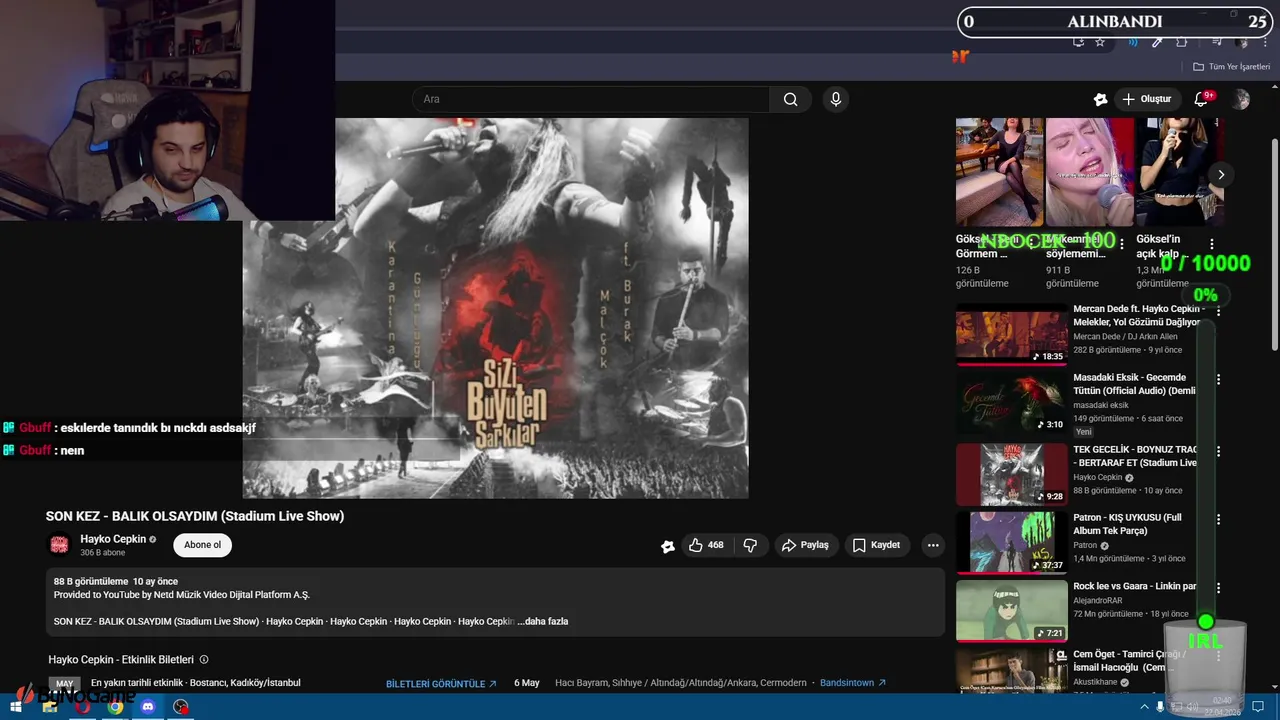This screenshot has height=720, width=1280.
Task: Open the Bandsintown link
Action: point(853,683)
